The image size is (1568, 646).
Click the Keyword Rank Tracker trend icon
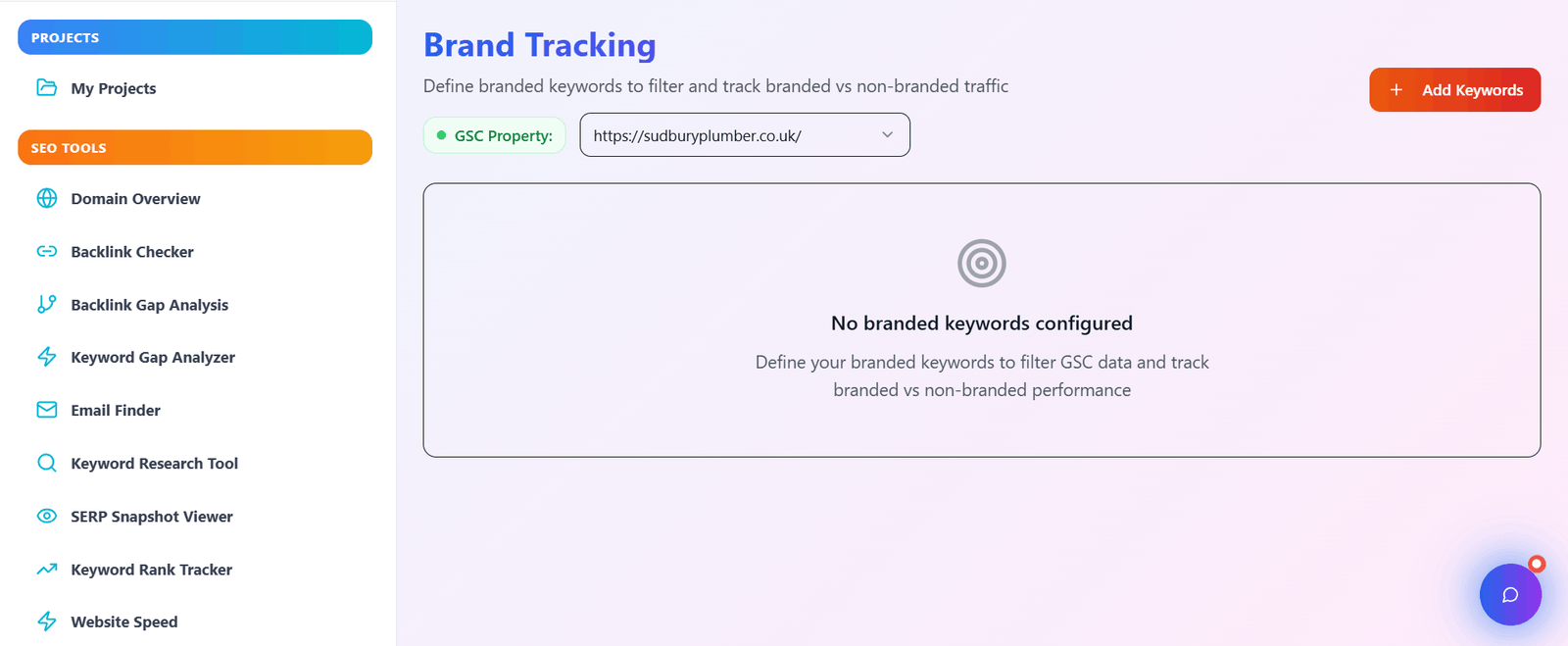click(46, 569)
